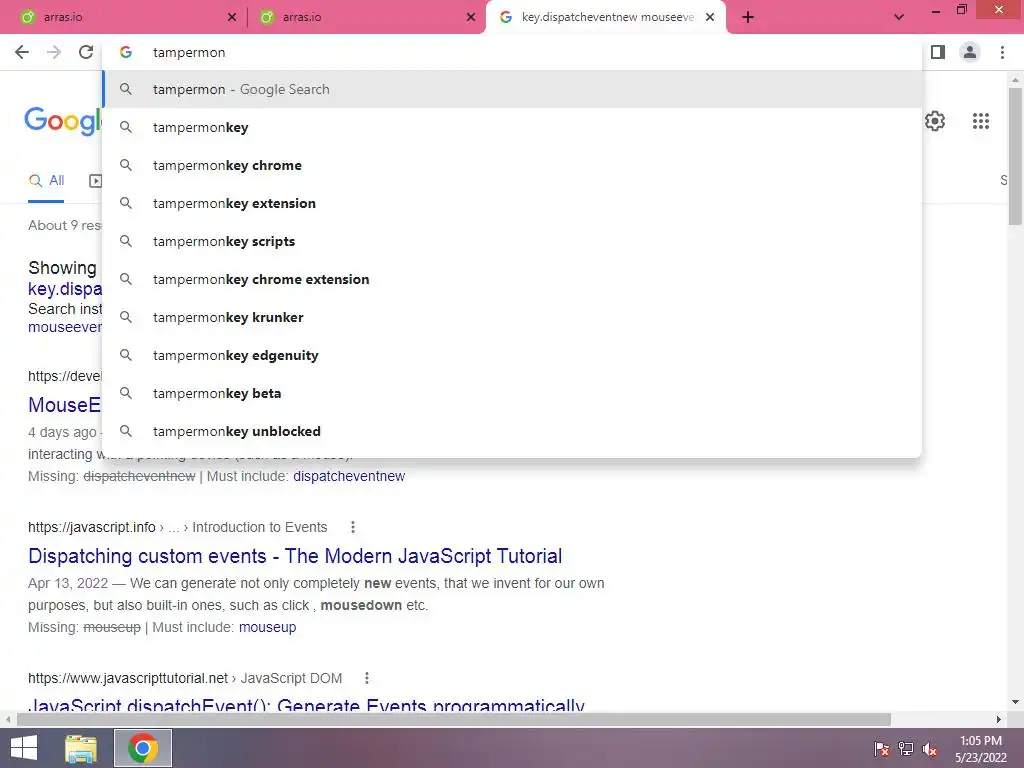Open the Windows Start button
The height and width of the screenshot is (768, 1024).
[24, 748]
